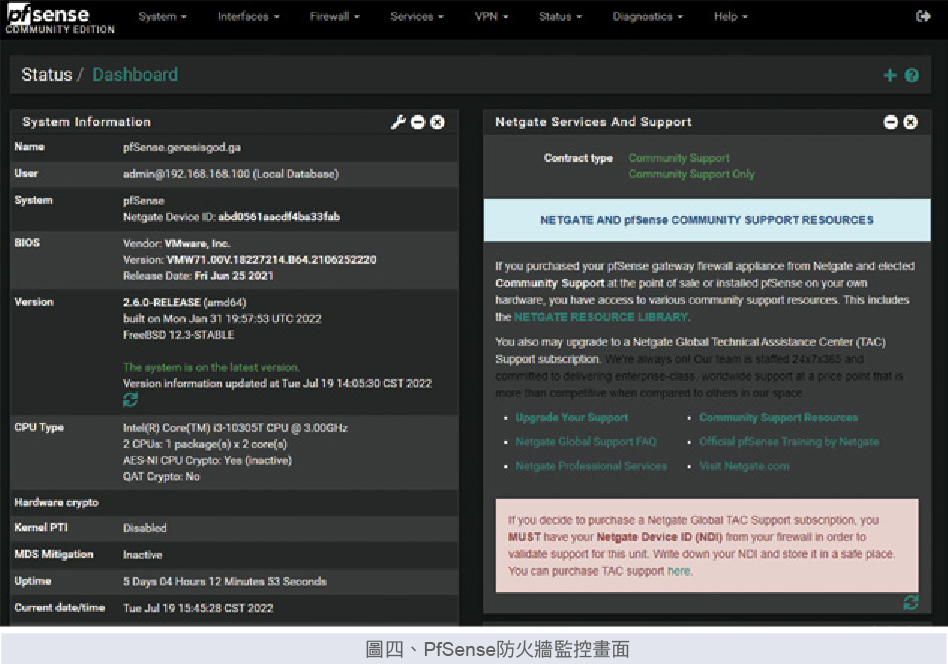Screen dimensions: 948x664
Task: Open the dashboard help question mark icon
Action: click(x=912, y=75)
